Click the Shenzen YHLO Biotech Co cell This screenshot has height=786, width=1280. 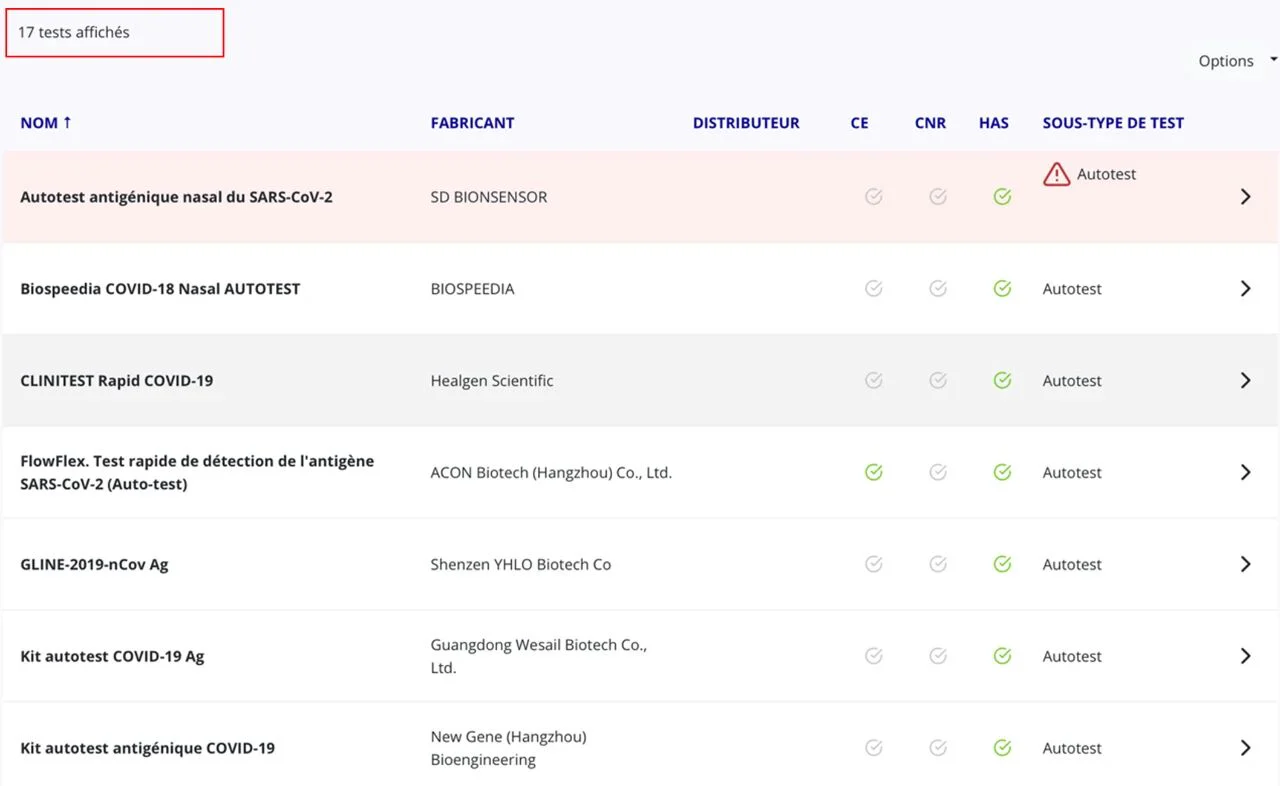[x=521, y=564]
